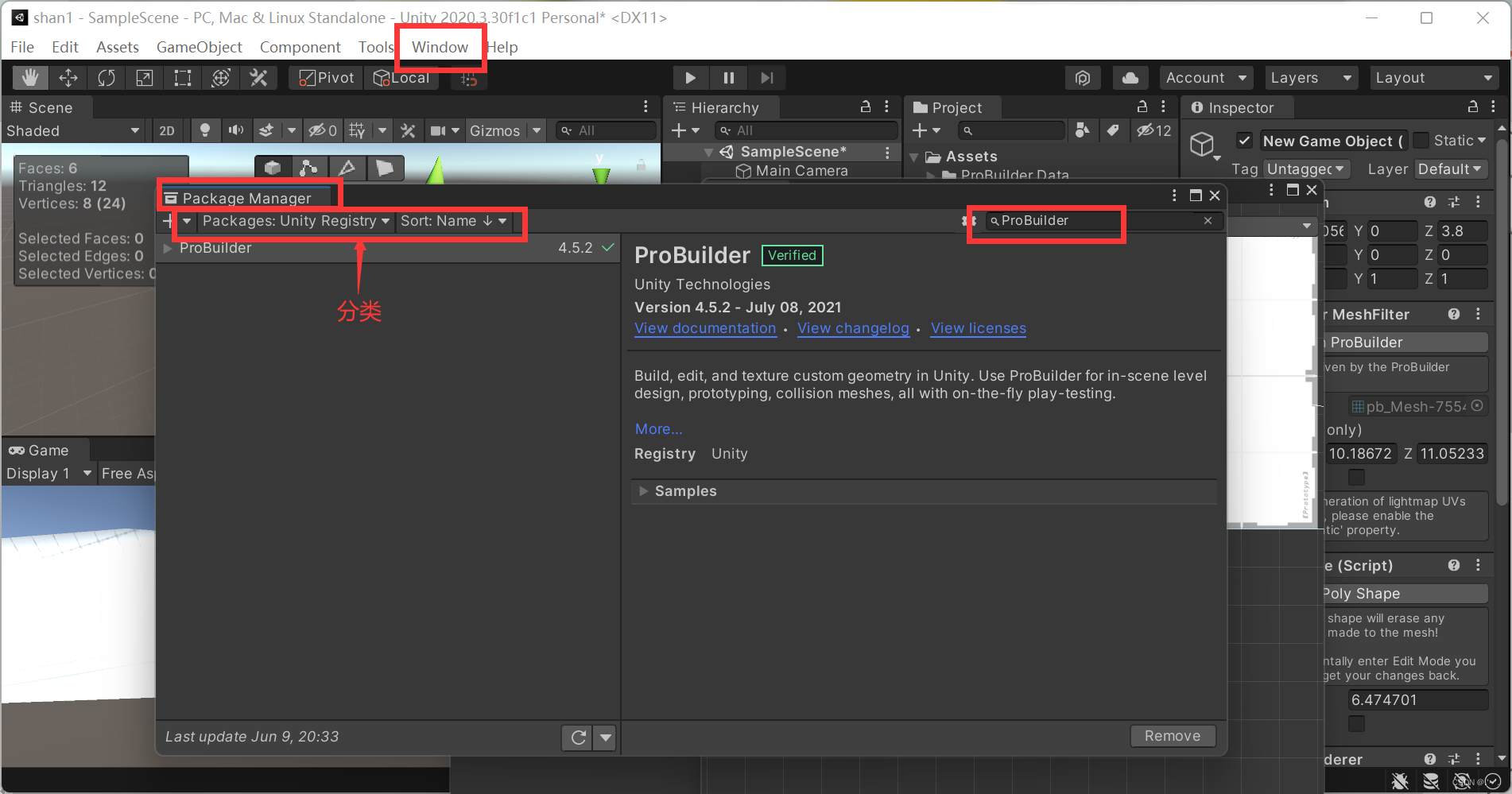Open the Window menu
The image size is (1512, 794).
pos(439,47)
